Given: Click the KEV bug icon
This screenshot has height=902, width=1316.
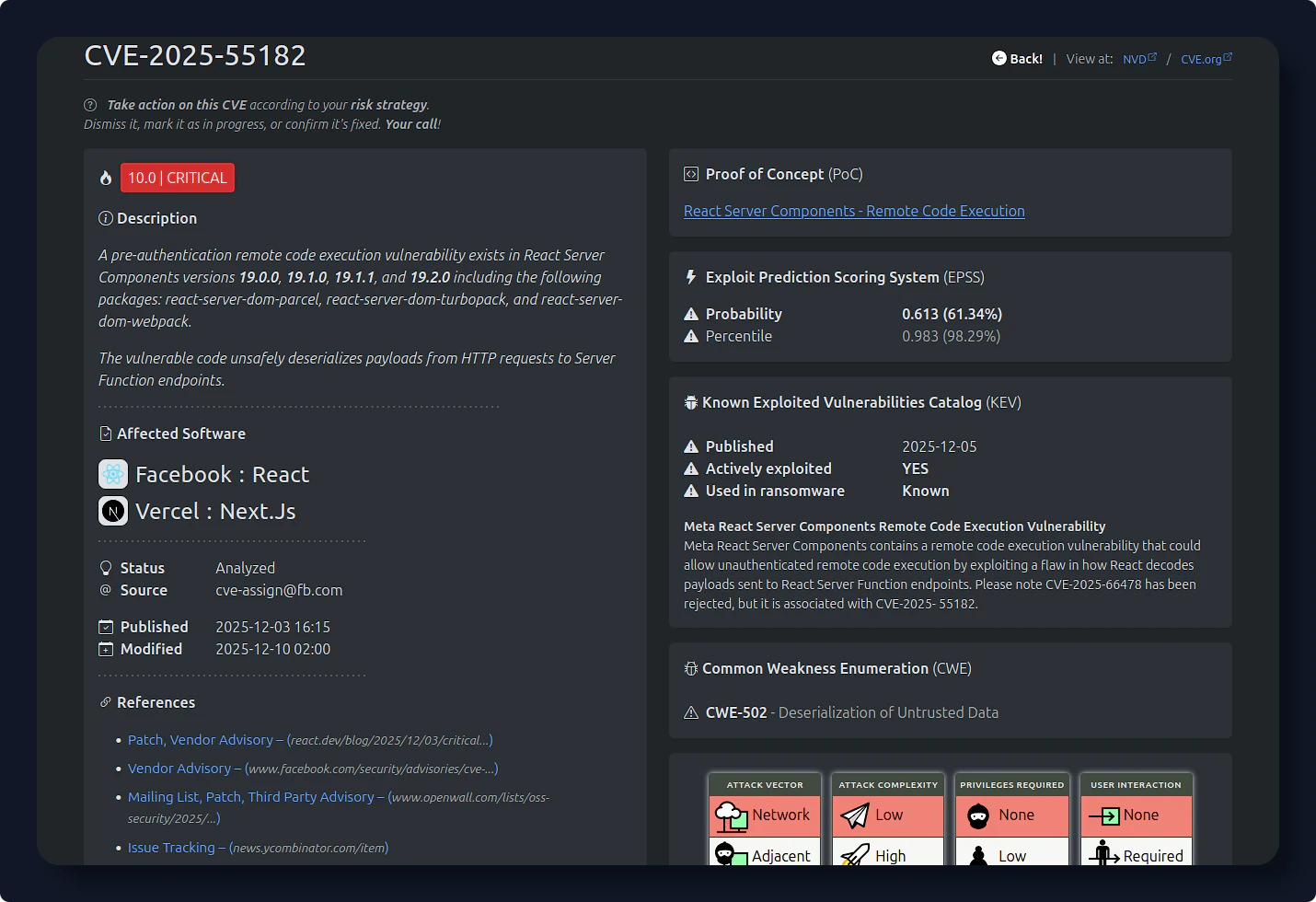Looking at the screenshot, I should 691,402.
